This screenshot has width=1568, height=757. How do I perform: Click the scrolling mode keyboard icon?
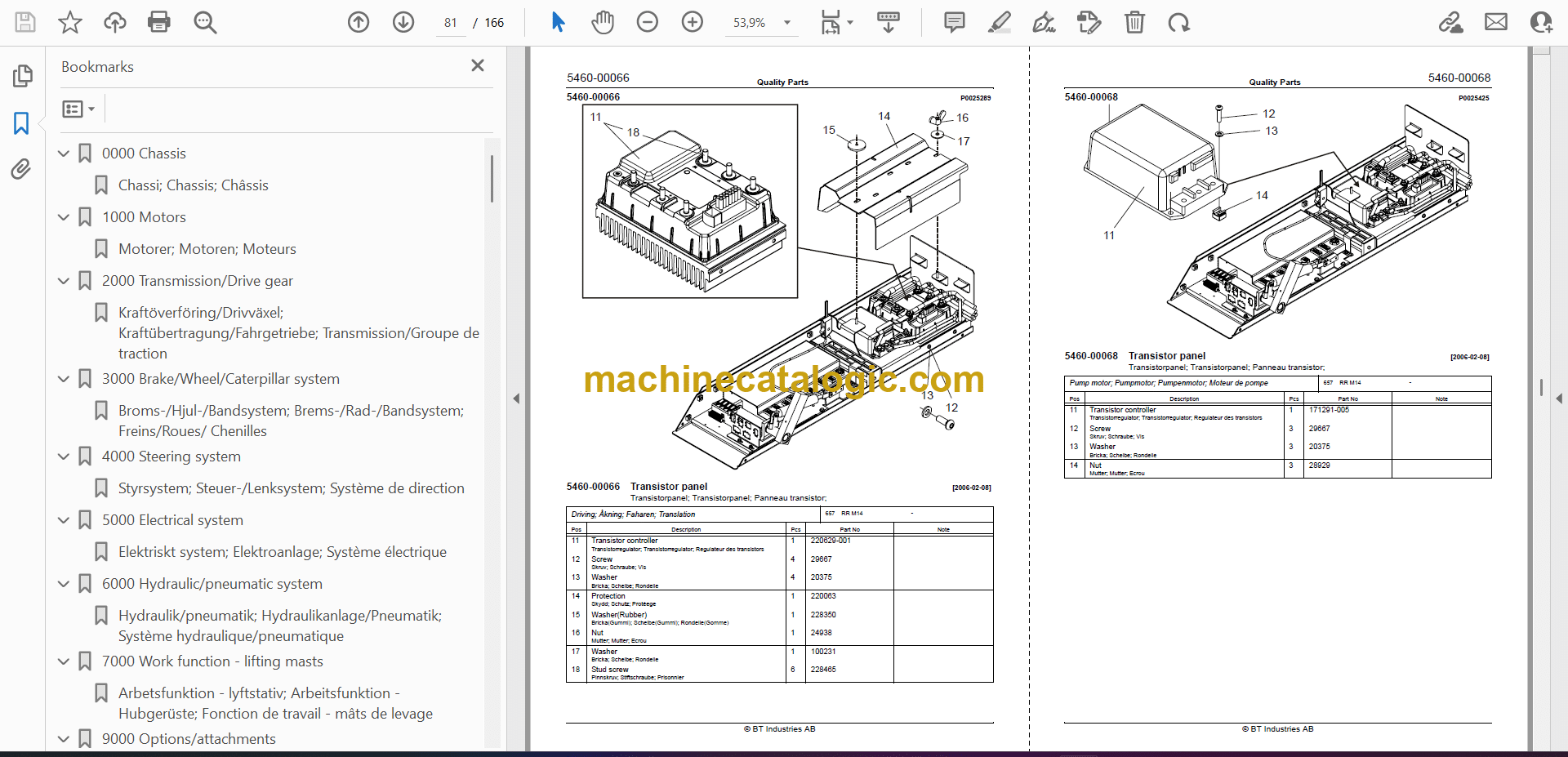click(889, 22)
